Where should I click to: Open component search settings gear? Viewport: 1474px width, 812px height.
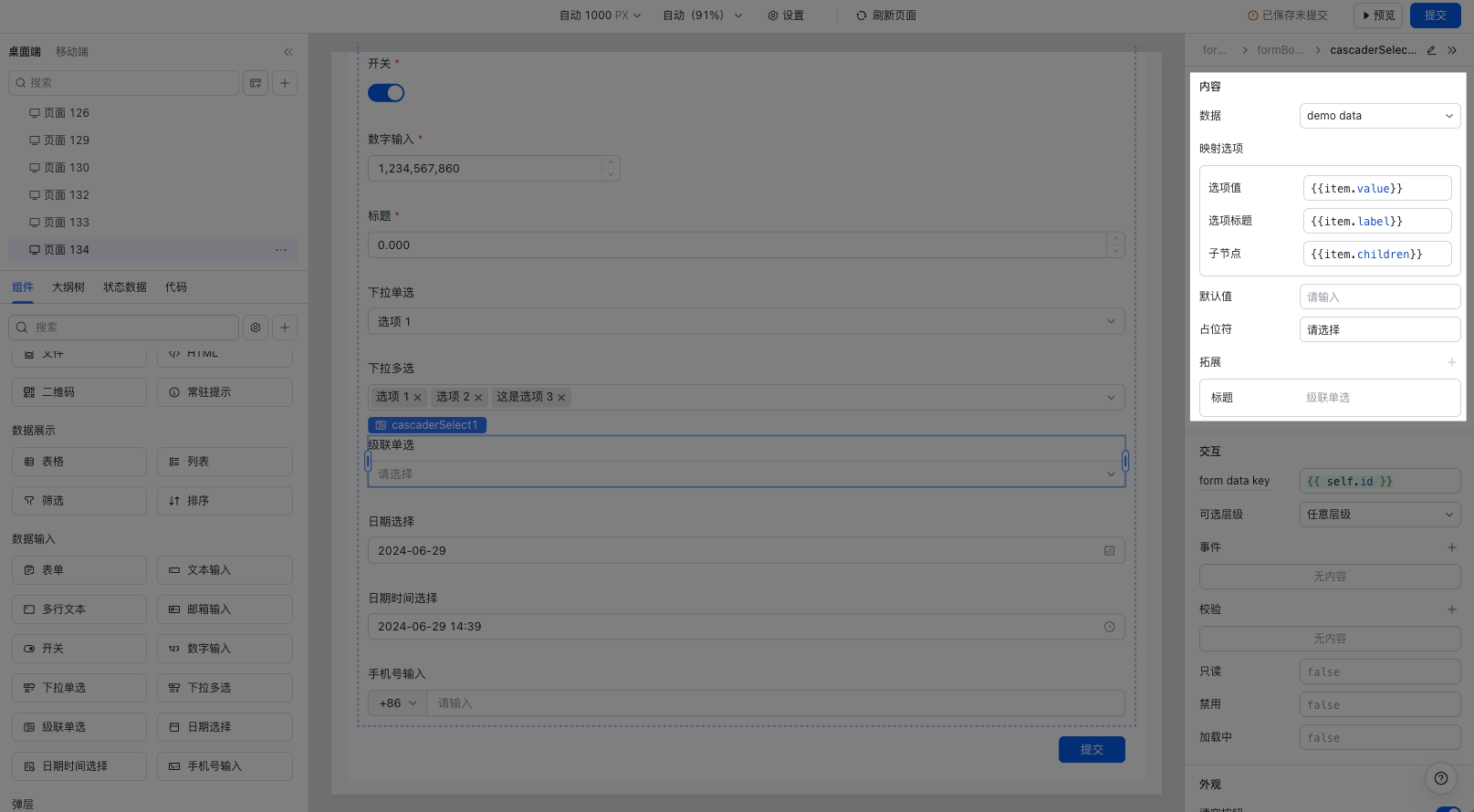coord(256,328)
